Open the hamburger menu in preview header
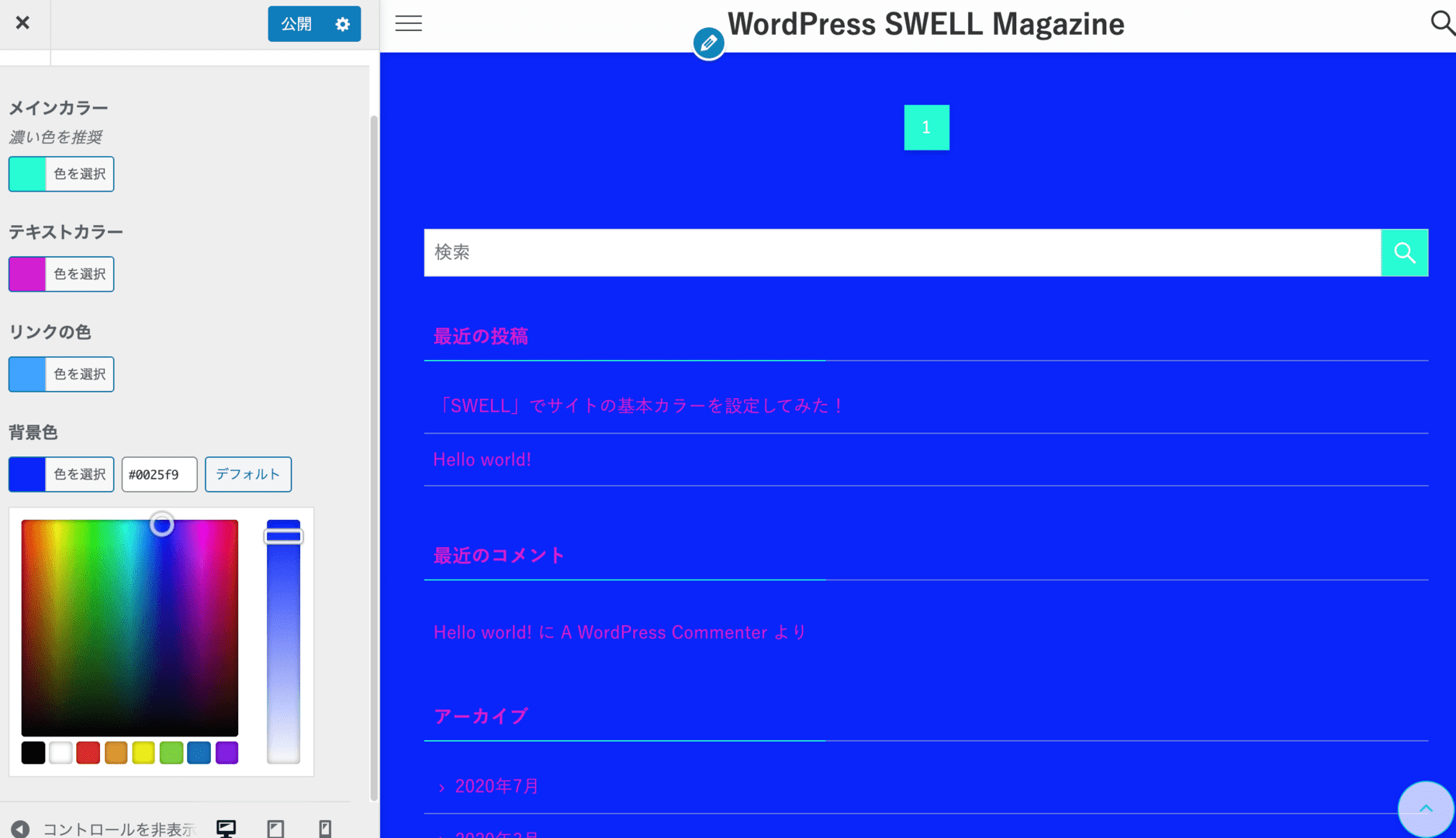The image size is (1456, 838). [x=409, y=24]
